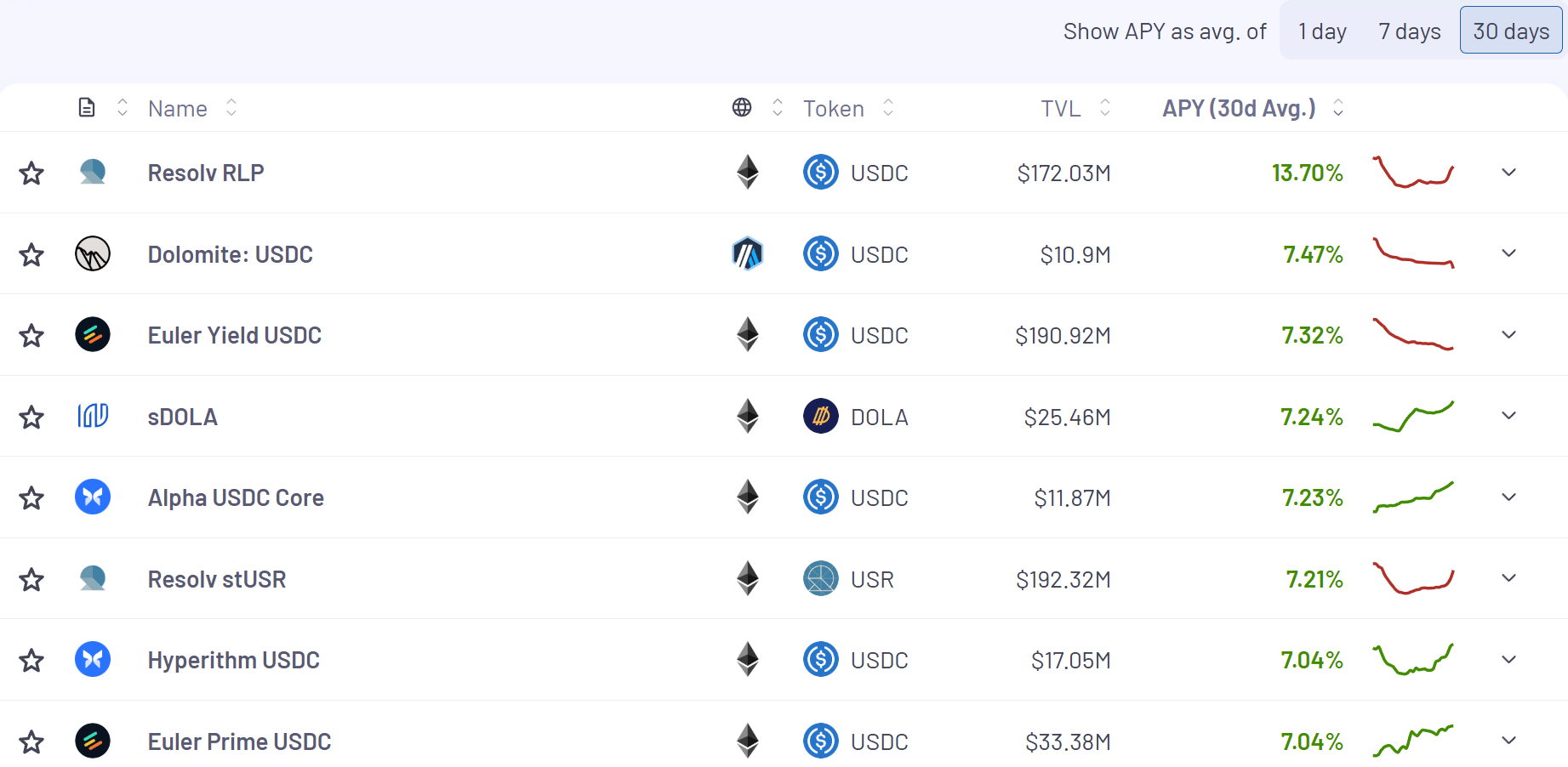Click the sDOLA APY sparkline chart
1568x767 pixels.
[x=1413, y=417]
